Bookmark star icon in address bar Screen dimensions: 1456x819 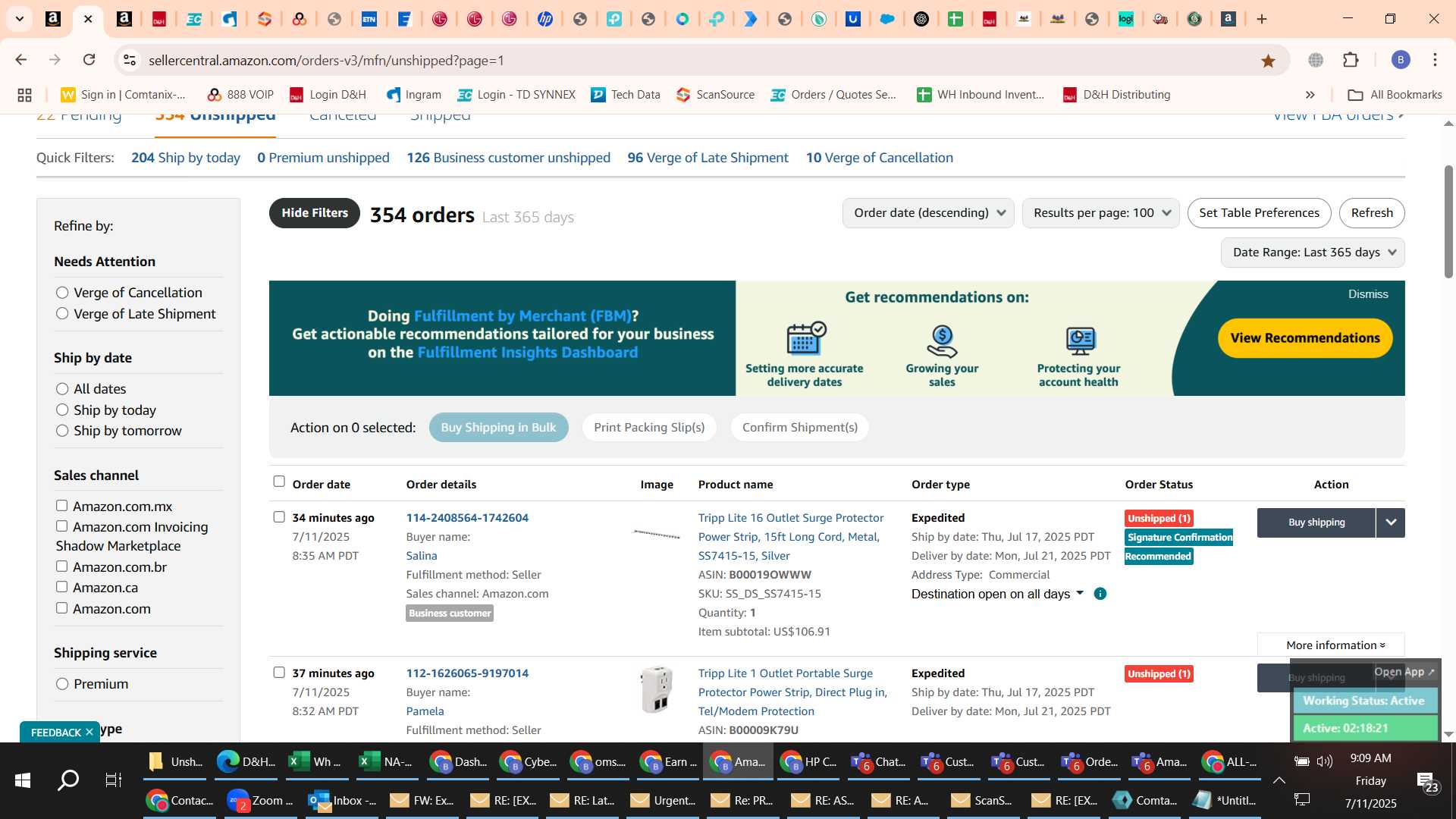coord(1268,60)
